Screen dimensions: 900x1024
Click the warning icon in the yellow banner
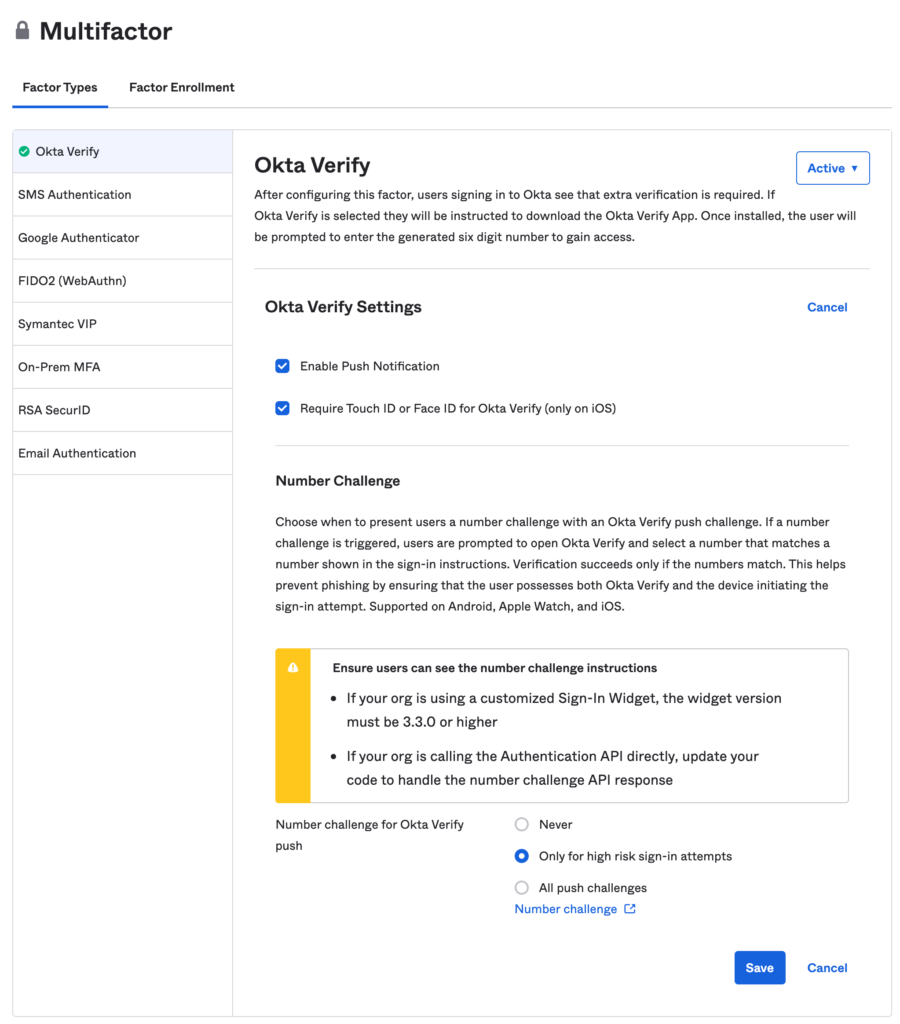coord(292,667)
